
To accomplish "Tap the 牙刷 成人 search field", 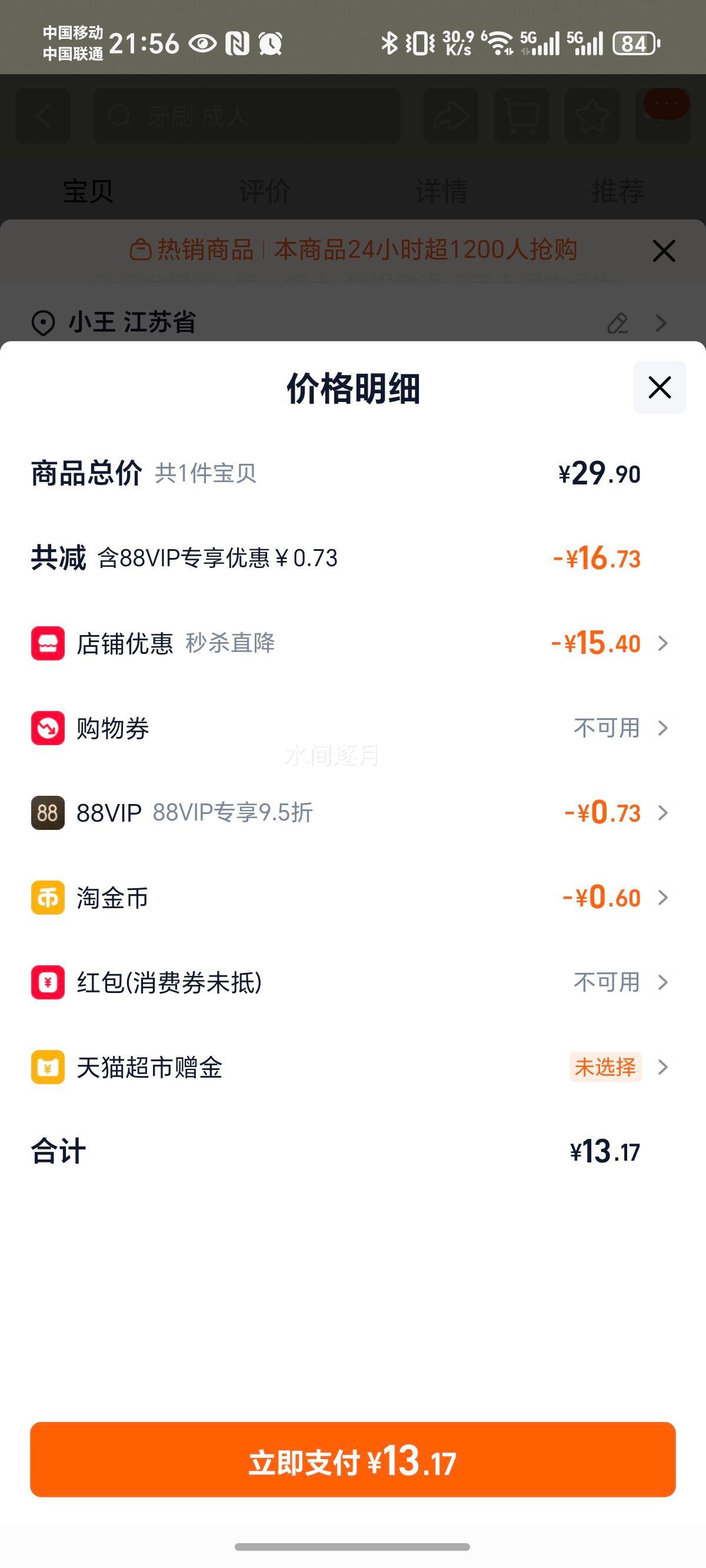I will tap(247, 115).
